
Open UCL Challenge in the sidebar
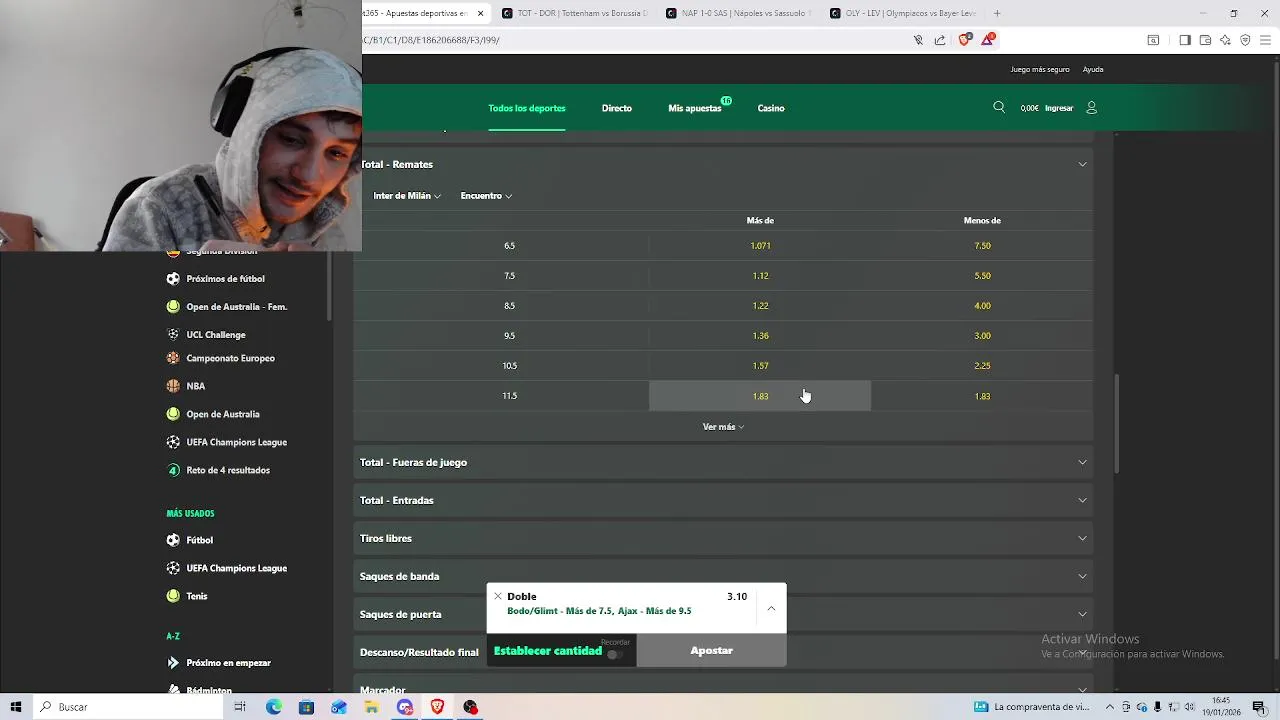[x=216, y=335]
